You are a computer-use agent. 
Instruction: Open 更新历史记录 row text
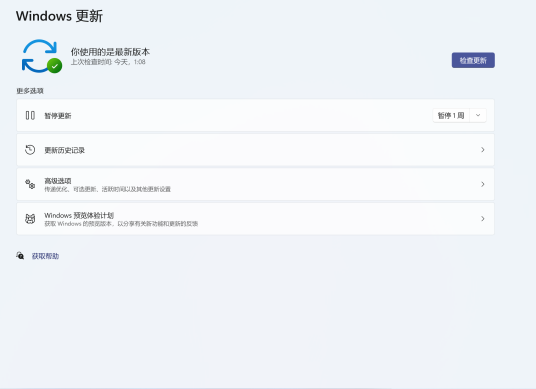65,150
